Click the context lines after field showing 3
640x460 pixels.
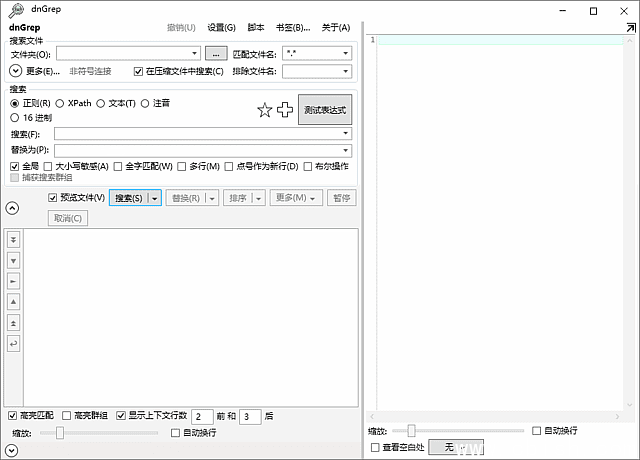250,417
